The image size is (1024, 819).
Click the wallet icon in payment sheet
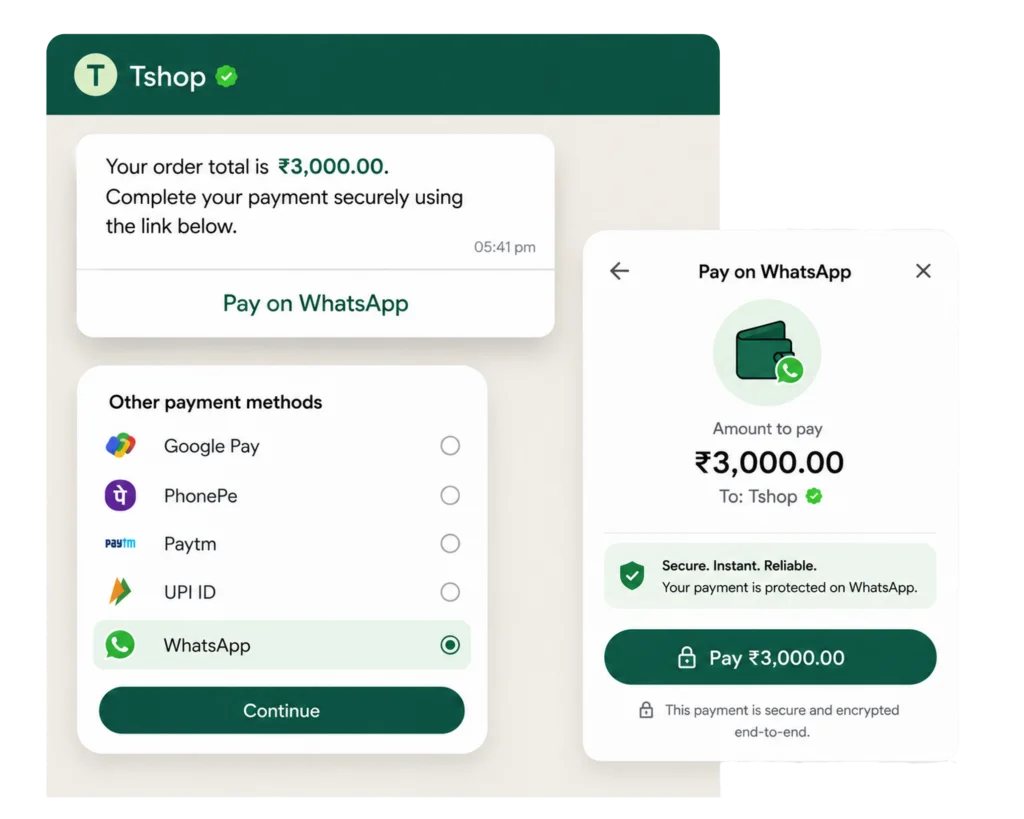[767, 353]
